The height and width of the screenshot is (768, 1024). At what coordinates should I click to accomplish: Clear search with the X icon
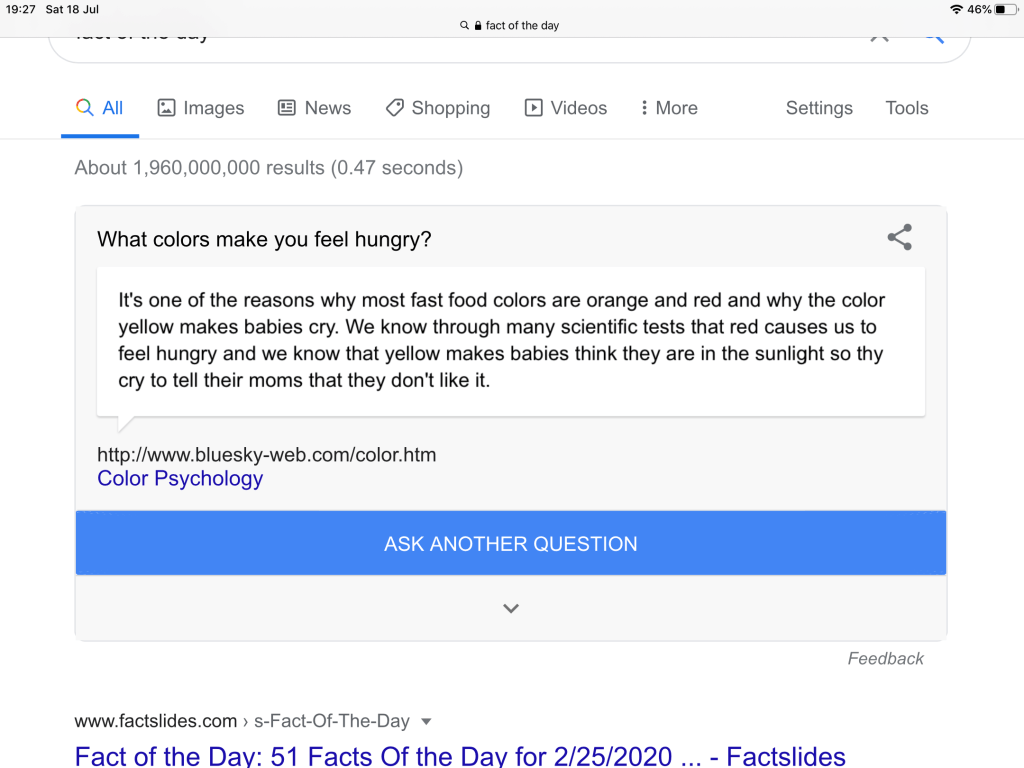[x=879, y=36]
